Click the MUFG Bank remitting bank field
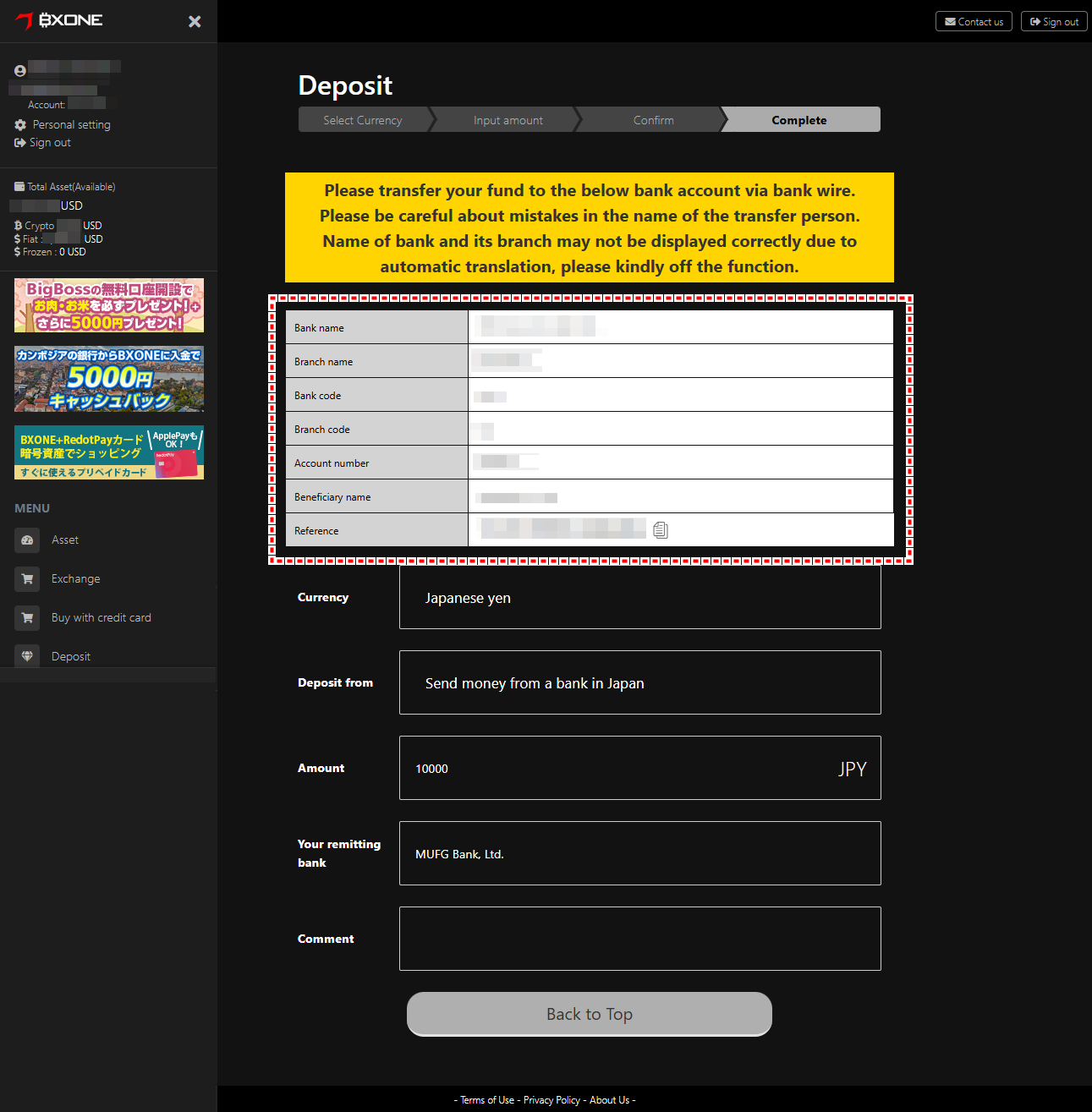1092x1112 pixels. (x=639, y=853)
